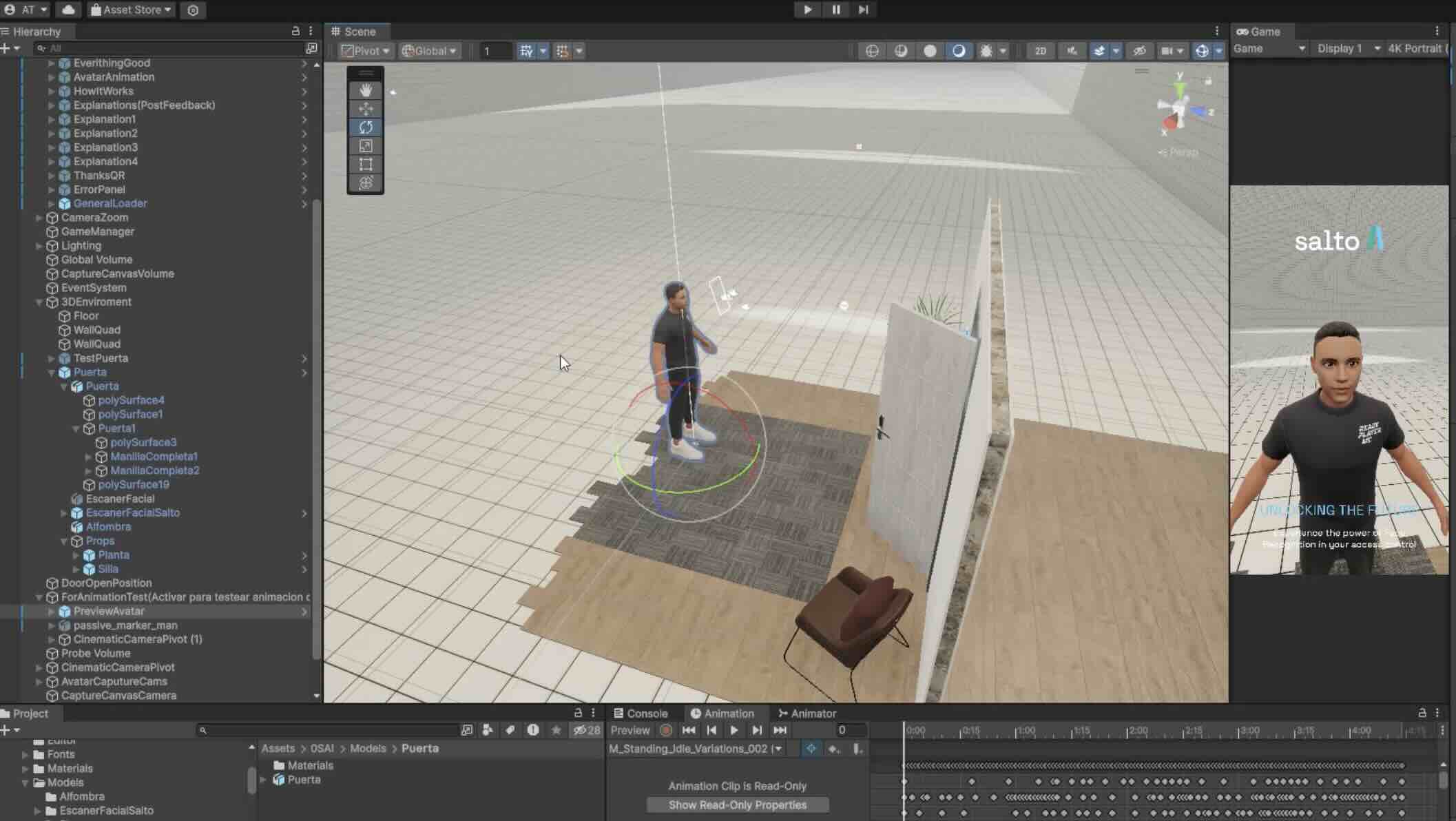Toggle snap increment icon in Scene toolbar
This screenshot has height=821, width=1456.
point(563,51)
